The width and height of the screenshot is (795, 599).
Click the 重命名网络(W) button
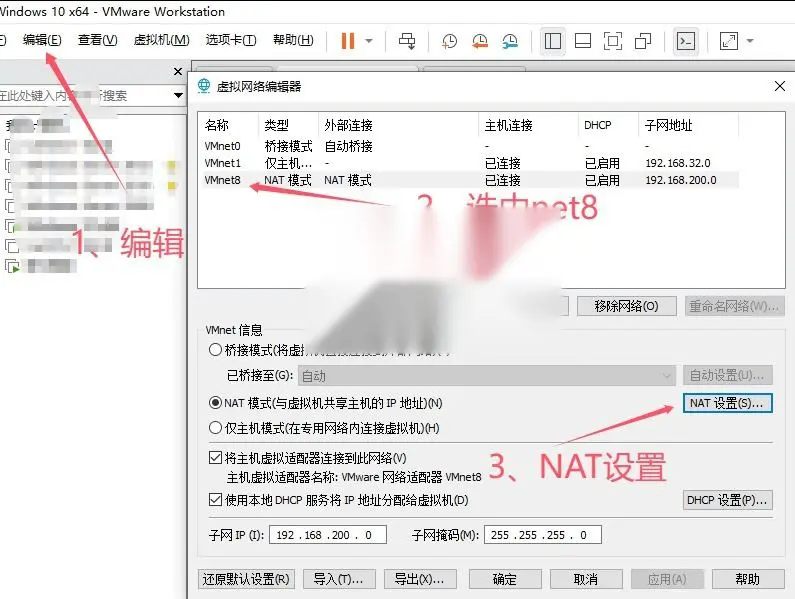pos(734,306)
